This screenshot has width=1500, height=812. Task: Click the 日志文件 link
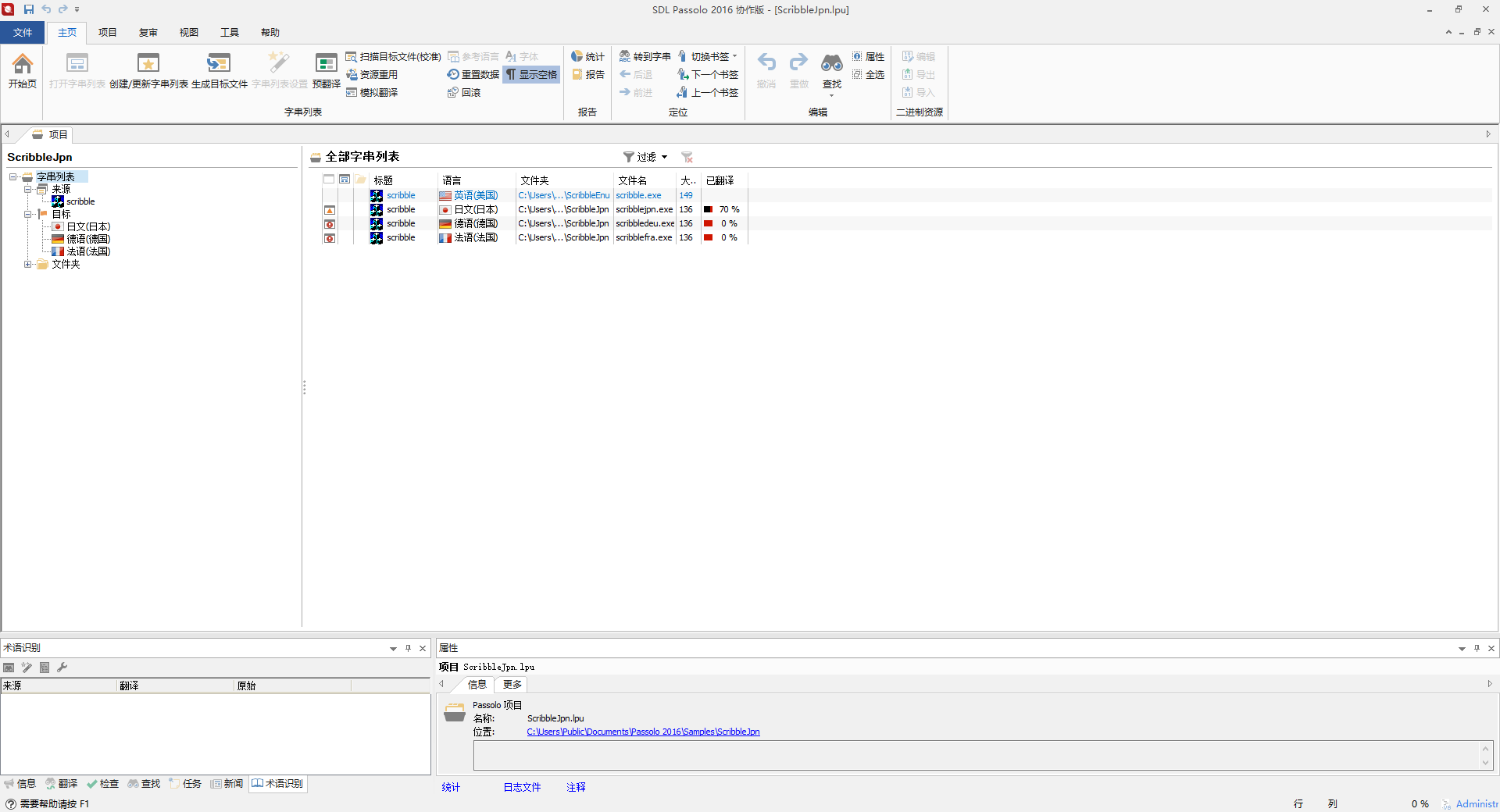521,787
